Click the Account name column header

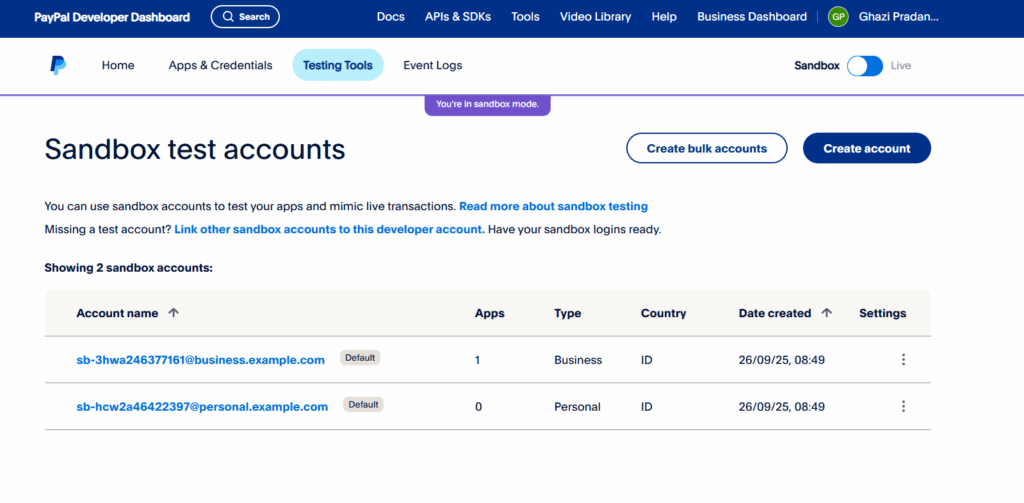click(117, 313)
